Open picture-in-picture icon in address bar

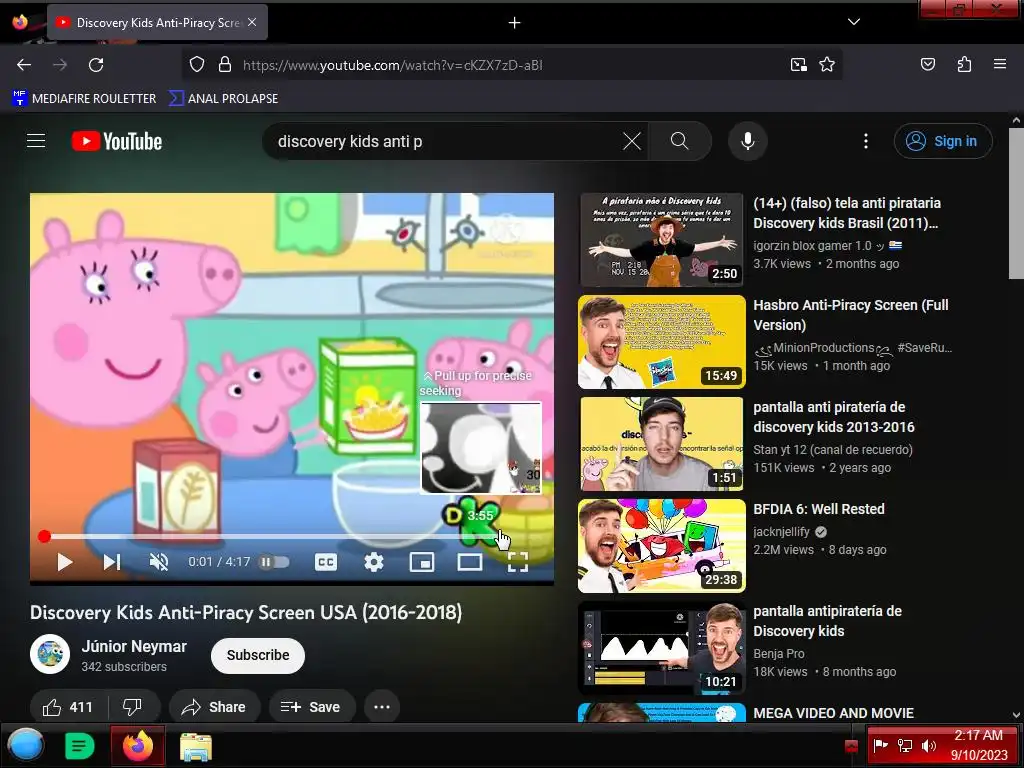pyautogui.click(x=798, y=65)
